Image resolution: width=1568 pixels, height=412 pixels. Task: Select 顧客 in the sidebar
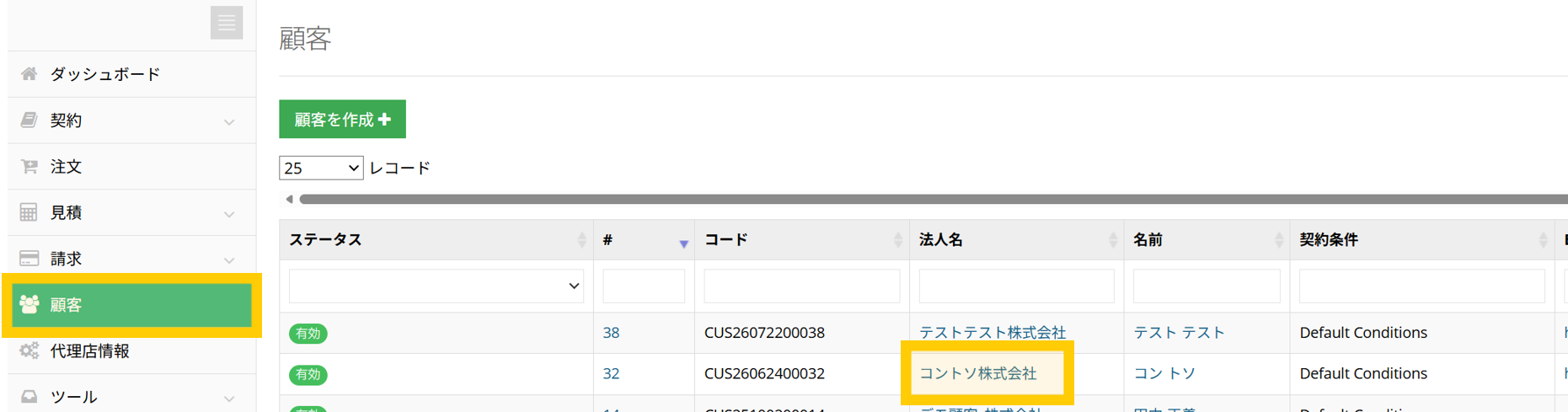tap(131, 304)
